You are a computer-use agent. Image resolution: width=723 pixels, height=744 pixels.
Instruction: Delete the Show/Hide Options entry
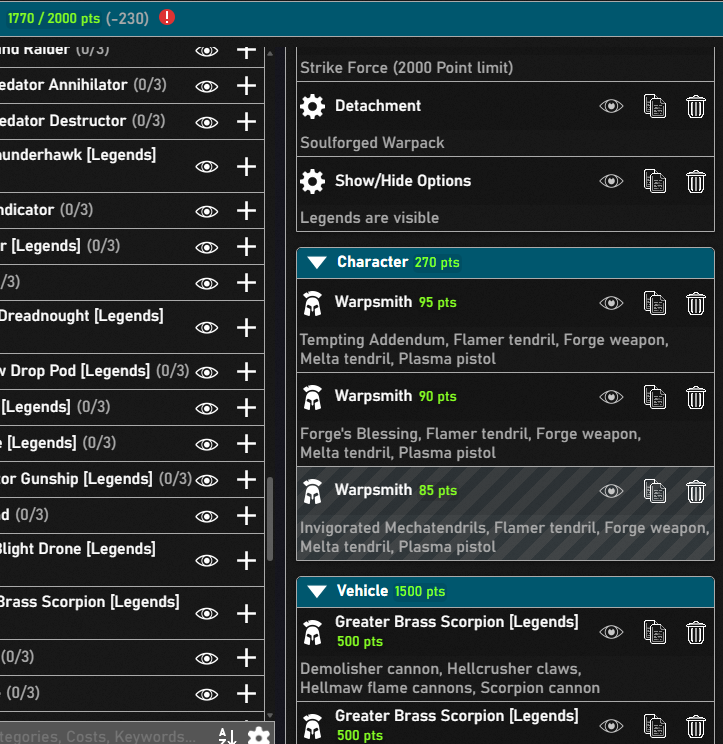point(695,181)
